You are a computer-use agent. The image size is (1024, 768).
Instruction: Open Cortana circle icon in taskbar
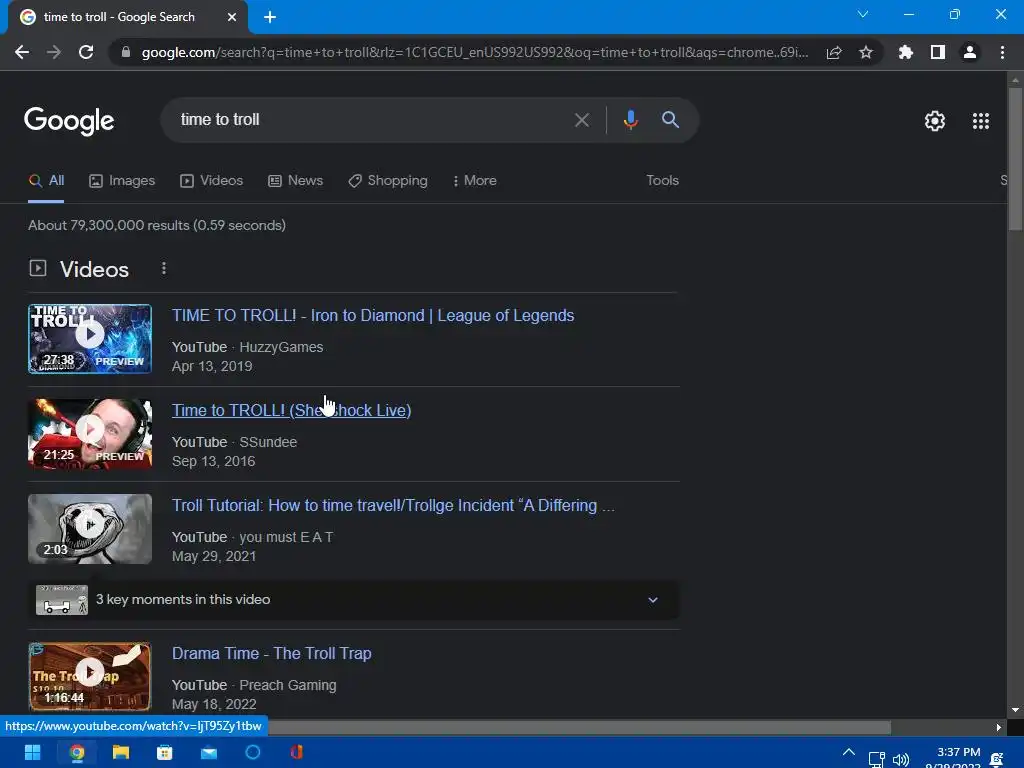[x=253, y=752]
